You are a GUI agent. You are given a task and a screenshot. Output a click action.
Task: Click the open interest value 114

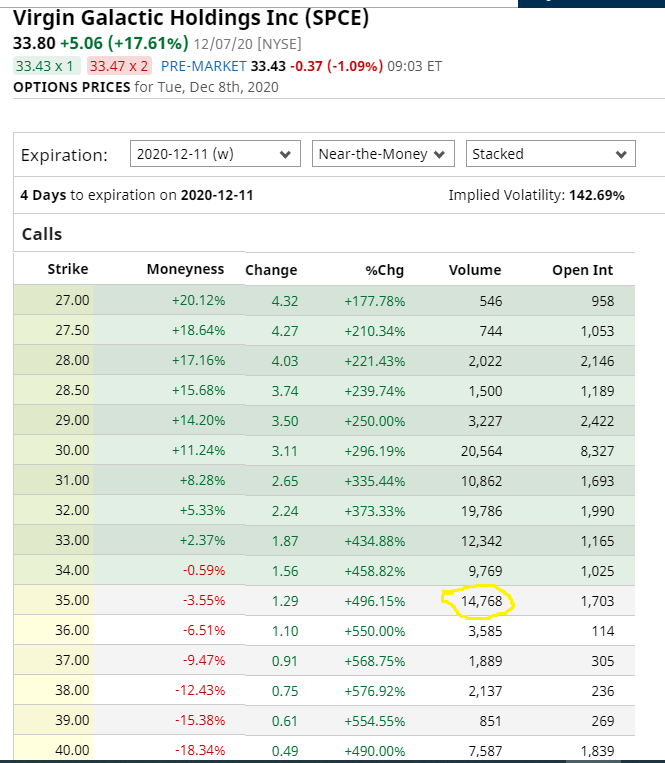click(x=603, y=631)
